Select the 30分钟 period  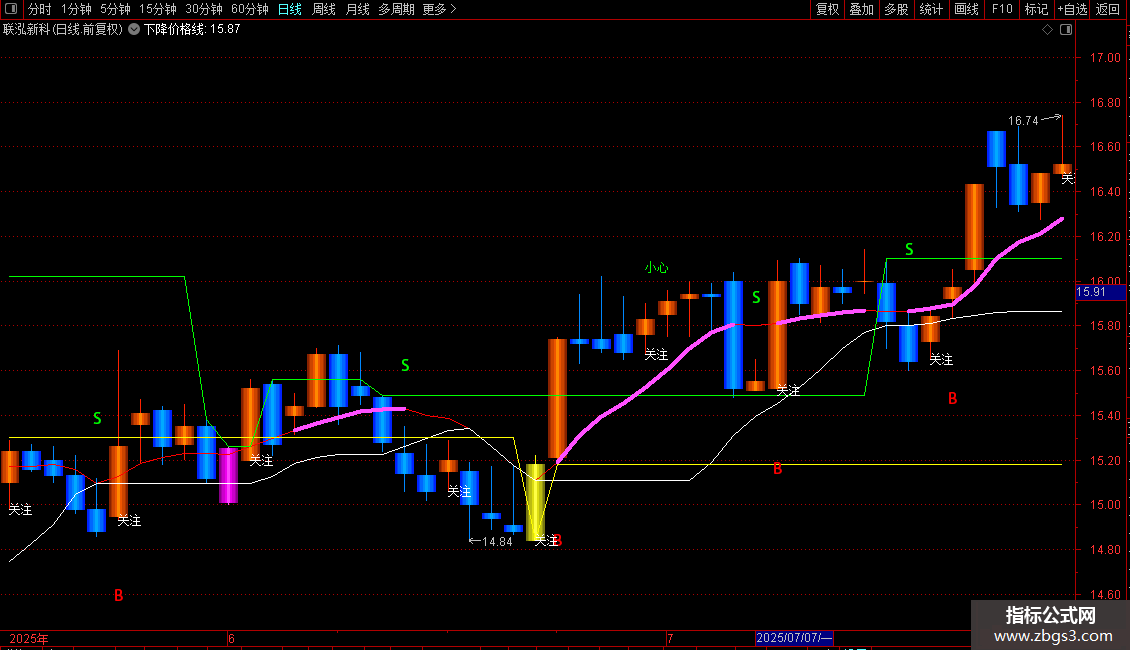click(x=203, y=9)
